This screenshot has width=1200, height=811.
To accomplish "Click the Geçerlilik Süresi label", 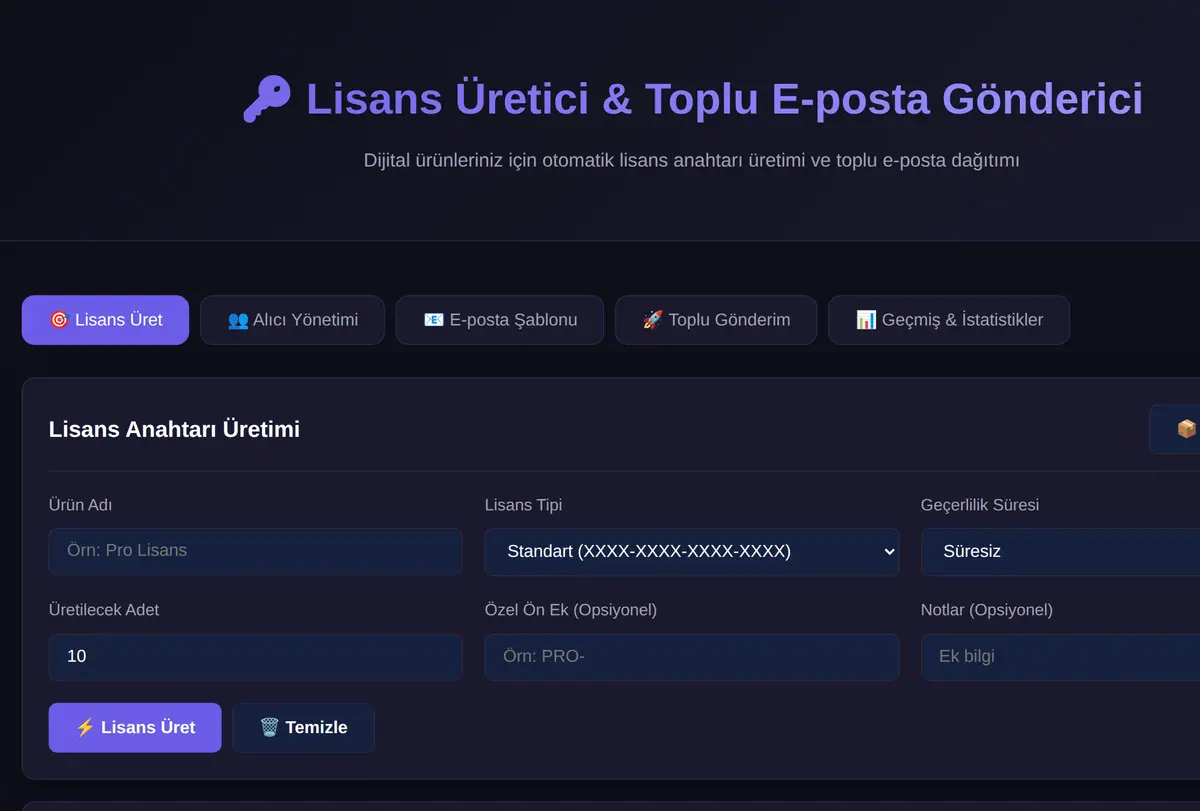I will (x=980, y=505).
